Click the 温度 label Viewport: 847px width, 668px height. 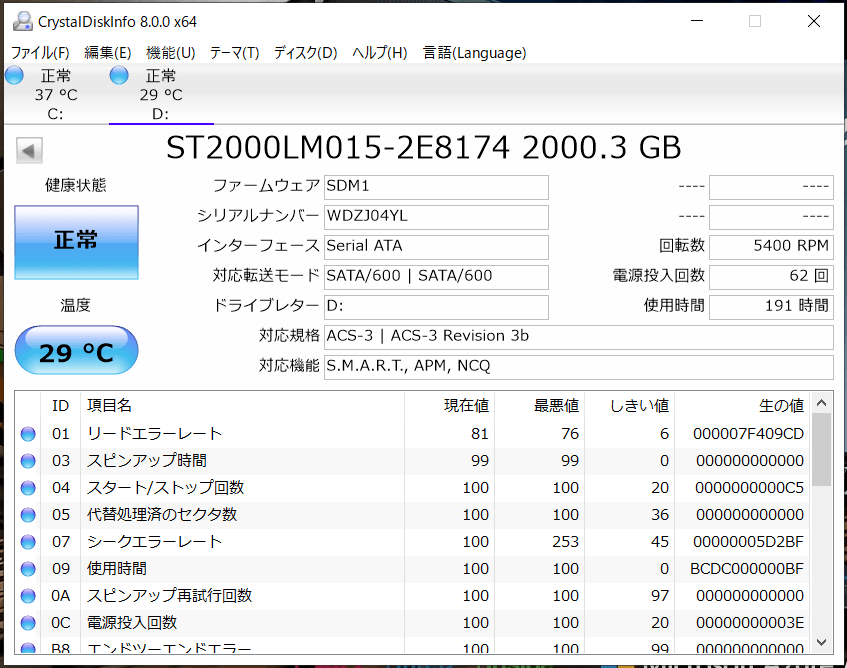coord(76,306)
